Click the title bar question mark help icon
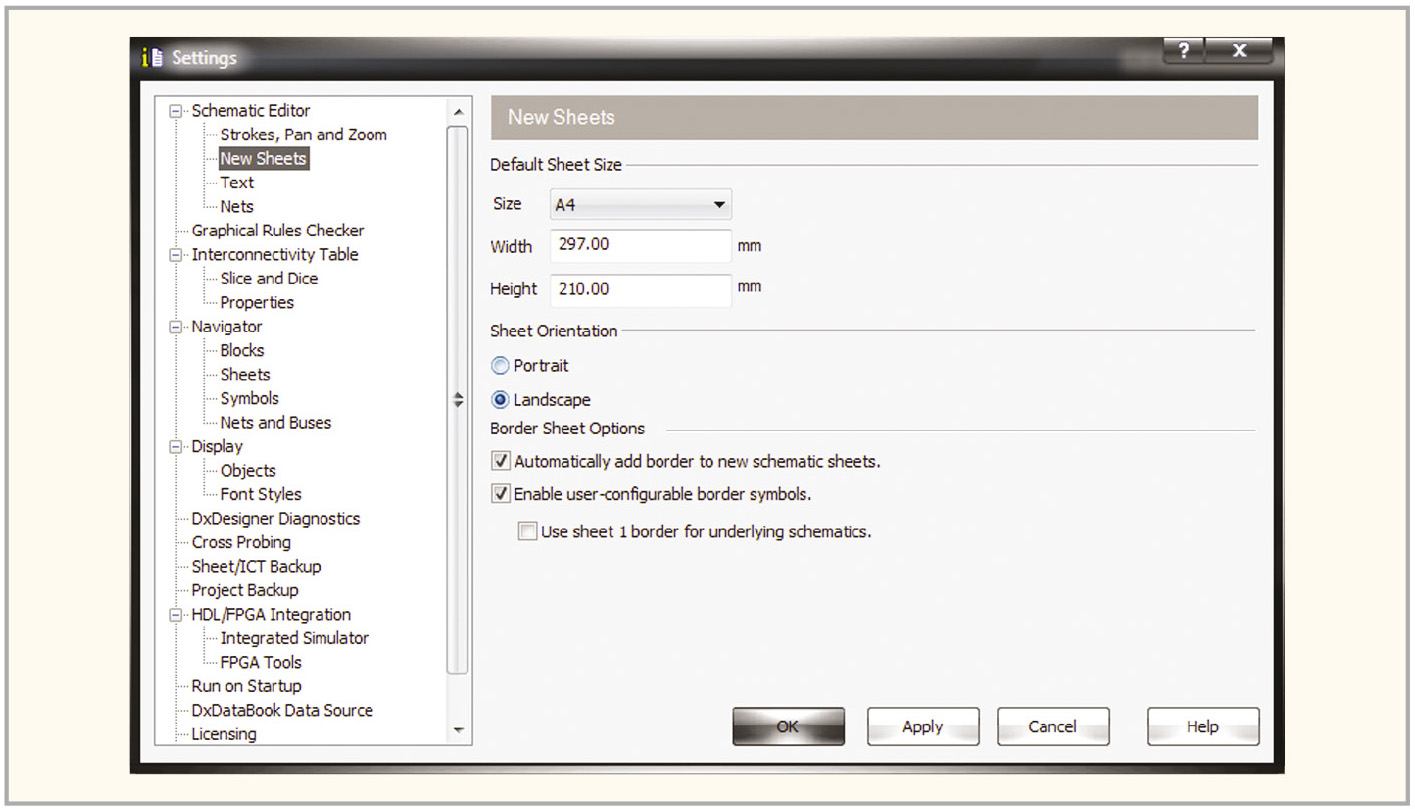Image resolution: width=1415 pixels, height=809 pixels. click(x=1183, y=52)
